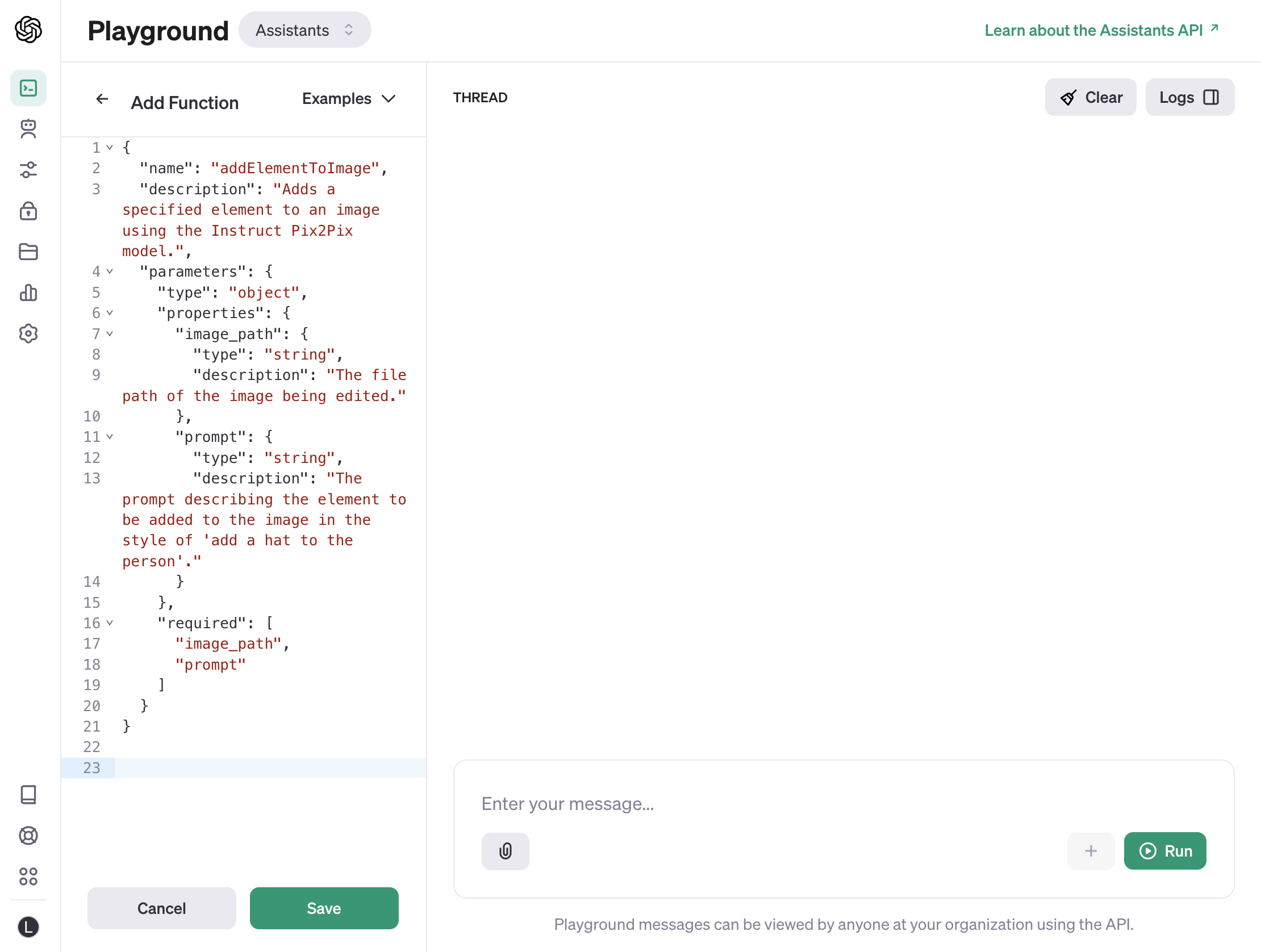Add message with the plus button

tap(1091, 850)
